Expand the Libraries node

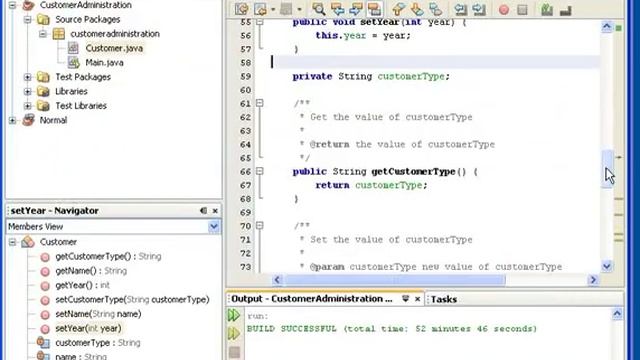(27, 91)
